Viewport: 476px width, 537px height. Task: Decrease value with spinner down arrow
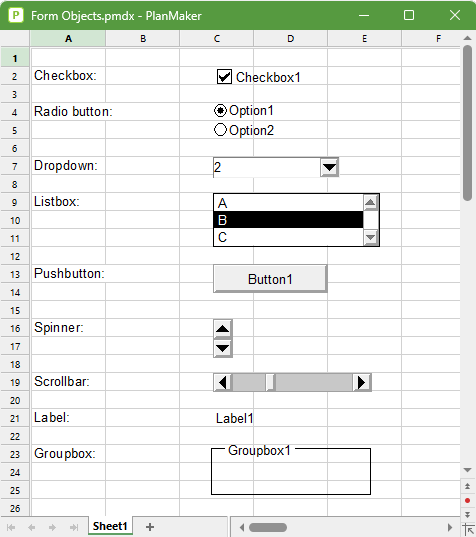[x=223, y=348]
